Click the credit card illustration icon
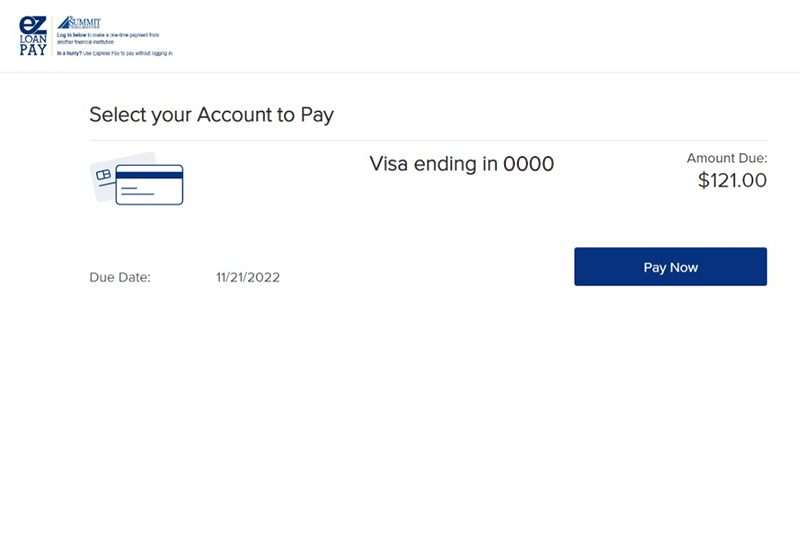The width and height of the screenshot is (800, 541). [136, 178]
